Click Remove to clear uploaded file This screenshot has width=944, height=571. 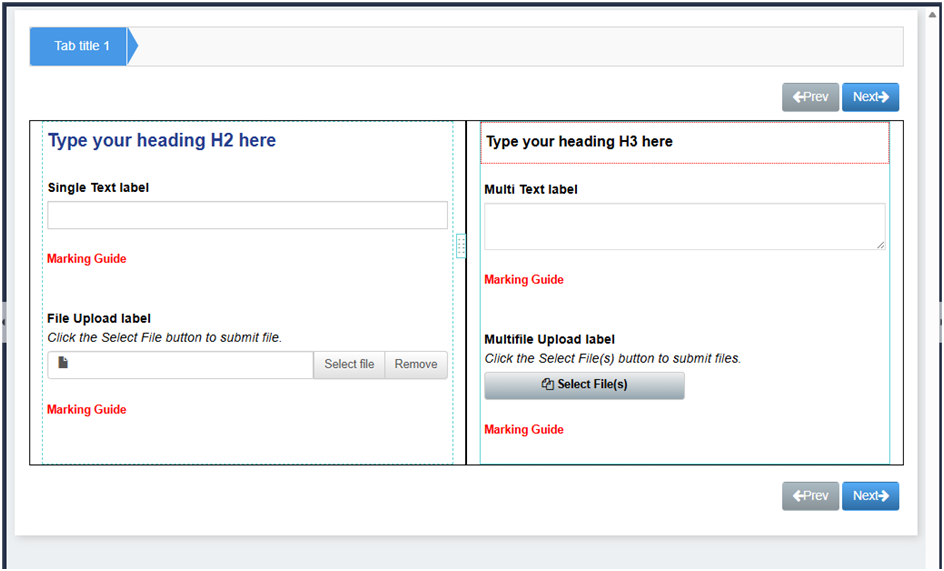(416, 365)
